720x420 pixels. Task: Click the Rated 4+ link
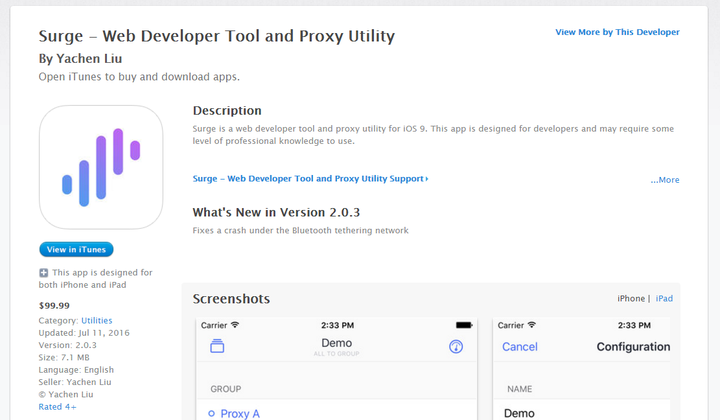[57, 407]
